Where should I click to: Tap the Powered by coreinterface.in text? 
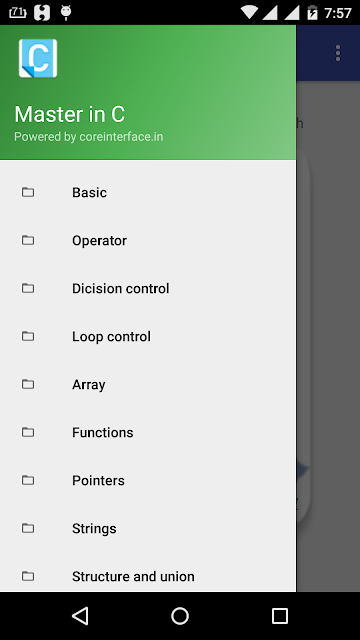click(89, 137)
